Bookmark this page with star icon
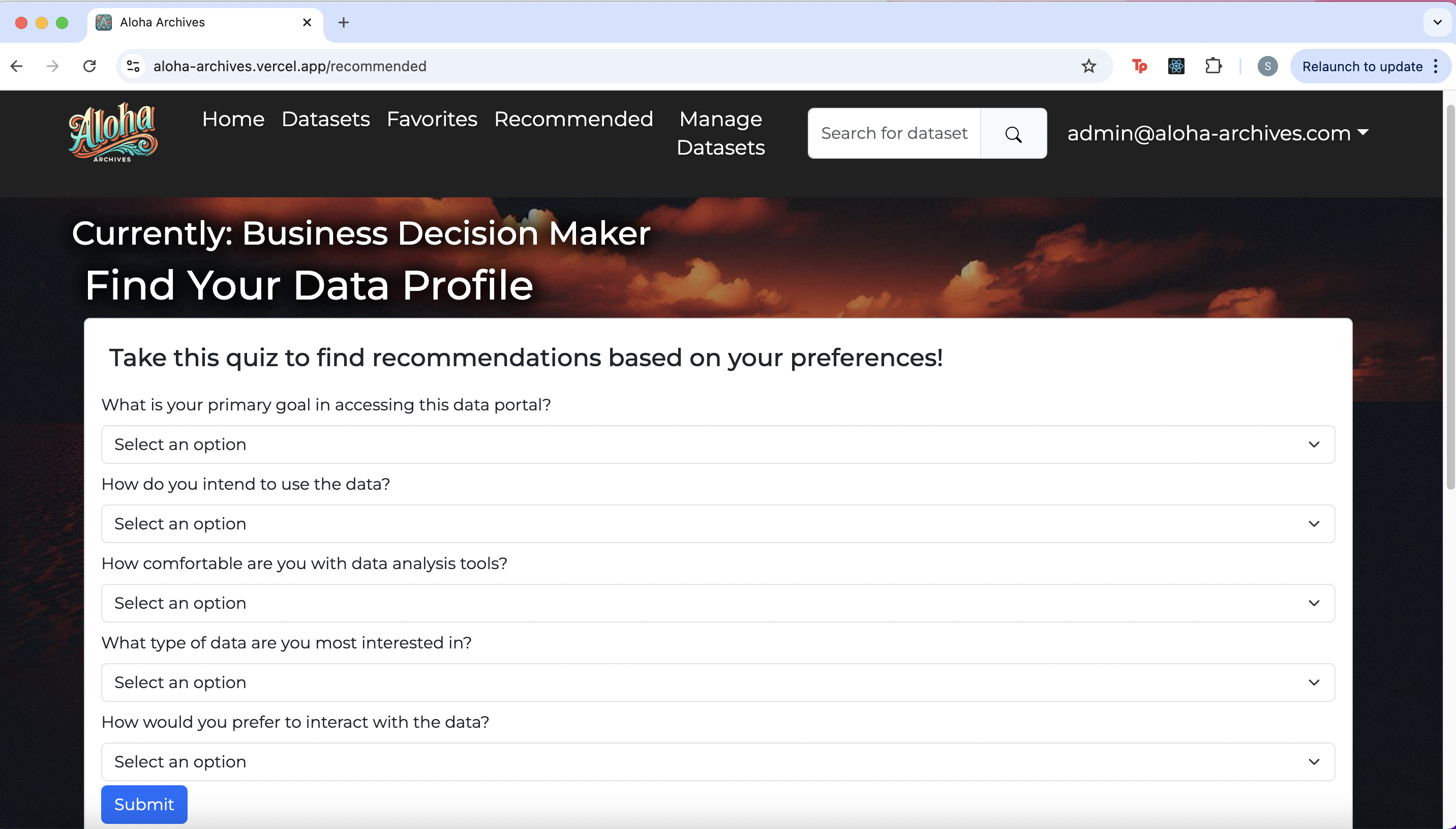The image size is (1456, 829). coord(1088,66)
